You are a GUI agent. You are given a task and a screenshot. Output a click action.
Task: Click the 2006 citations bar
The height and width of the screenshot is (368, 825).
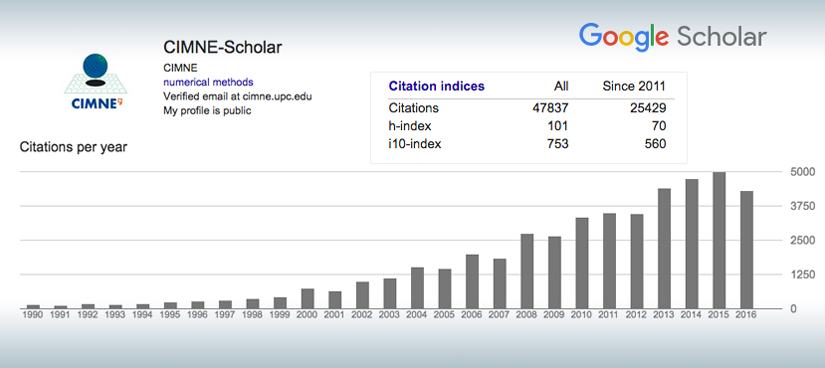point(472,282)
